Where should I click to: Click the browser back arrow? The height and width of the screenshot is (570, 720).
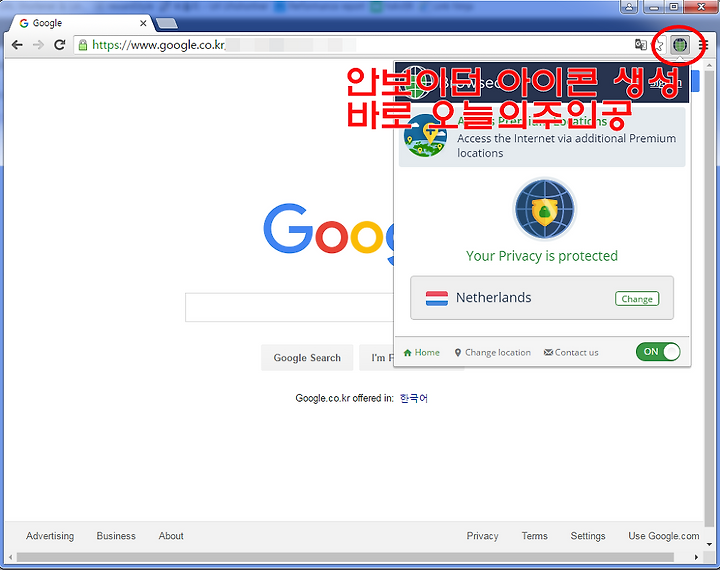(17, 45)
